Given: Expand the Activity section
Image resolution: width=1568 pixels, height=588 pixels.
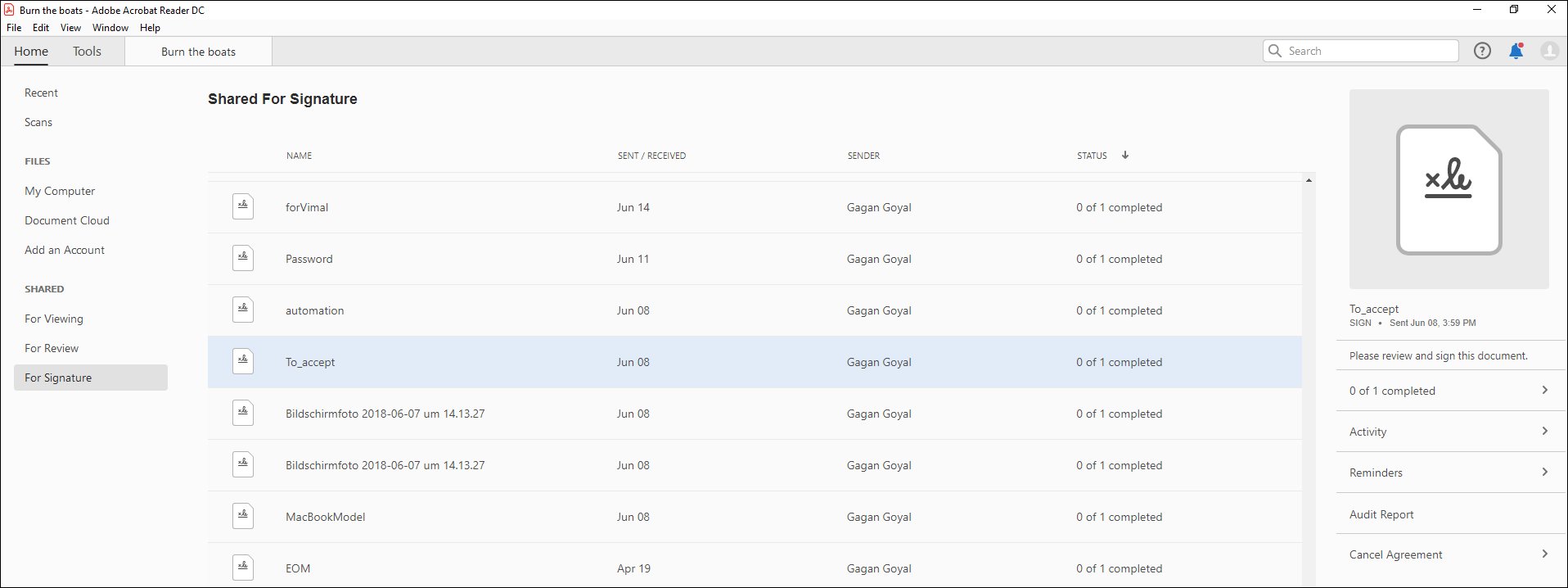Looking at the screenshot, I should tap(1452, 432).
